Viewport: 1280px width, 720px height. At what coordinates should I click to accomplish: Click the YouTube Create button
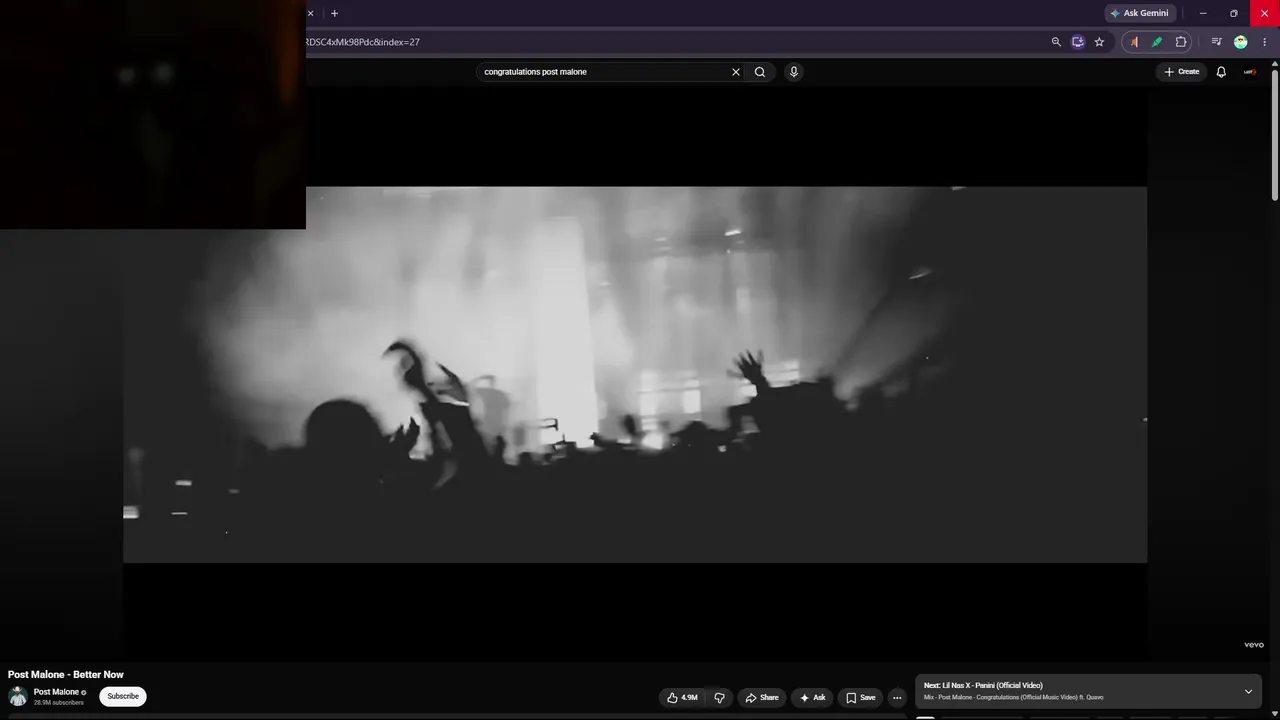1182,72
